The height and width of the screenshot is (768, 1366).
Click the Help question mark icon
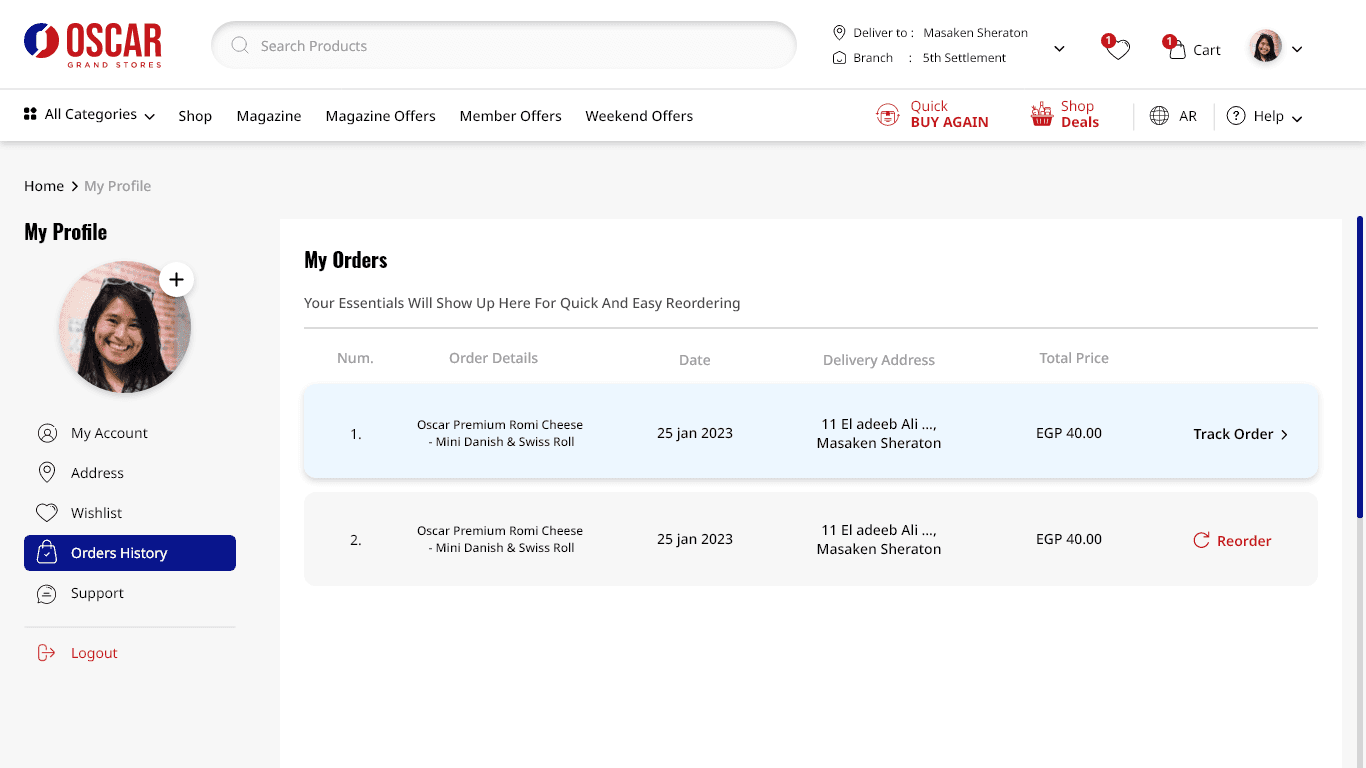point(1236,116)
